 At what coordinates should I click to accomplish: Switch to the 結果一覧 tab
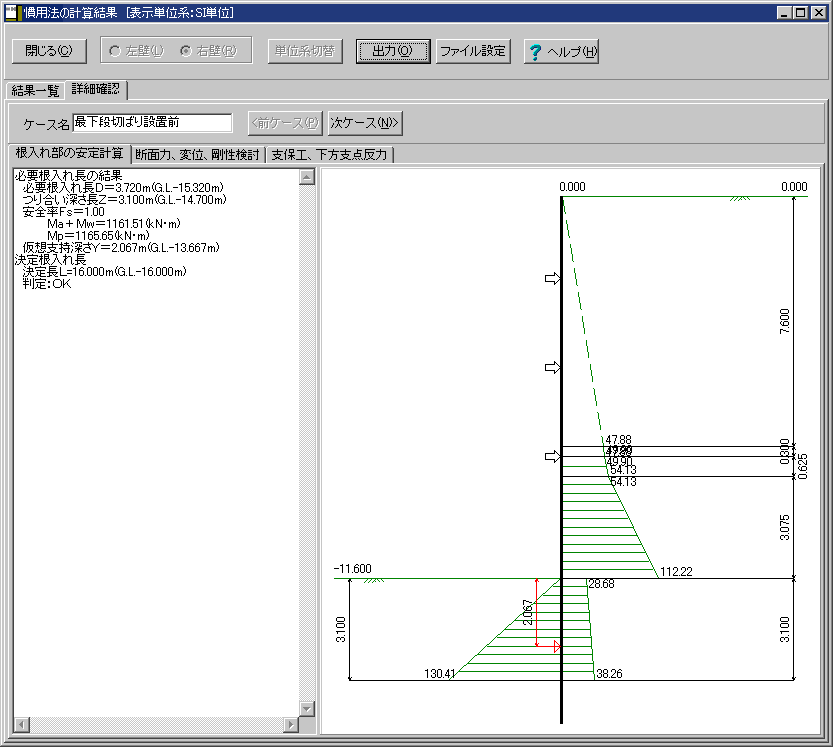(x=34, y=90)
